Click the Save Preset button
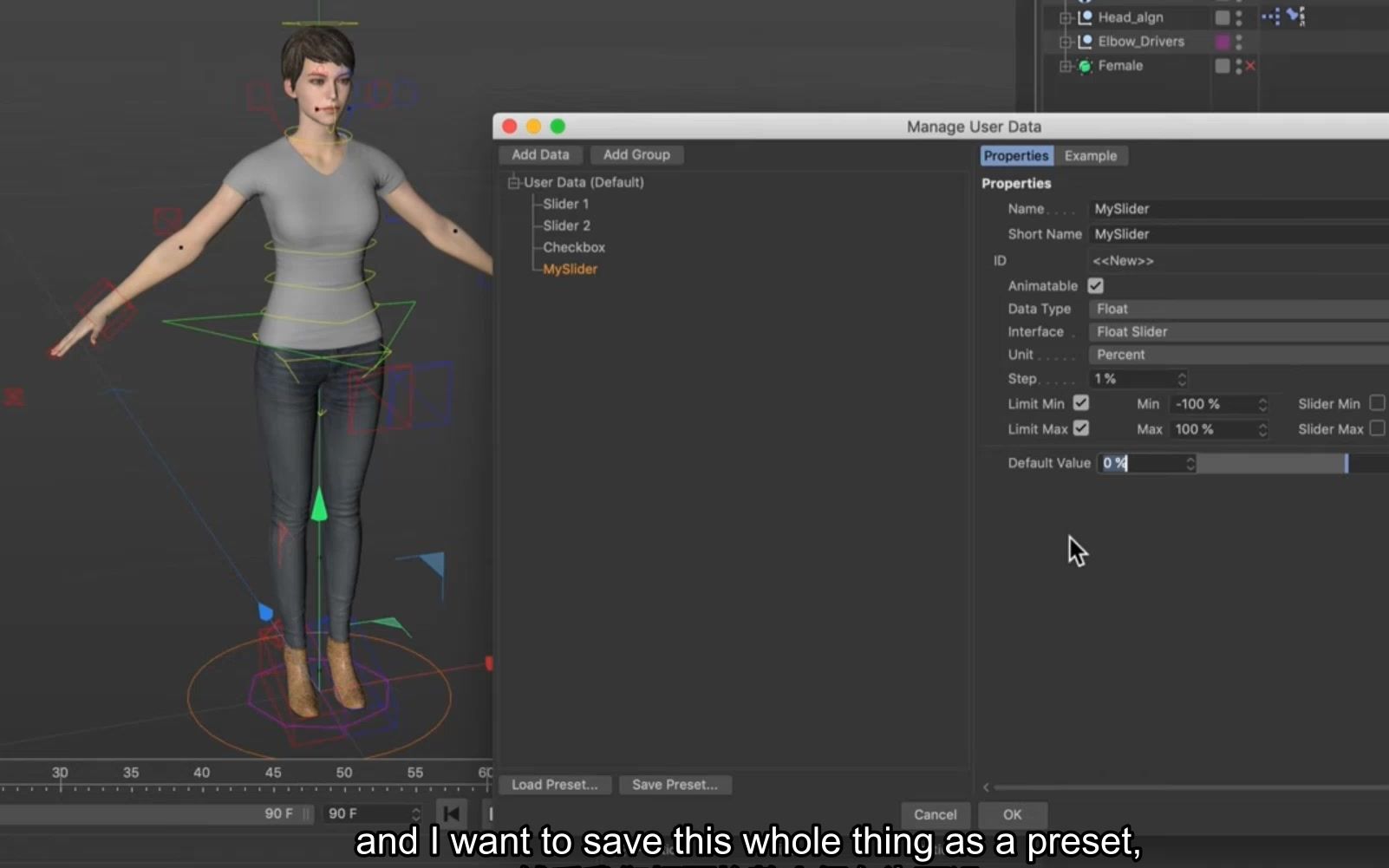Viewport: 1389px width, 868px height. pyautogui.click(x=675, y=785)
